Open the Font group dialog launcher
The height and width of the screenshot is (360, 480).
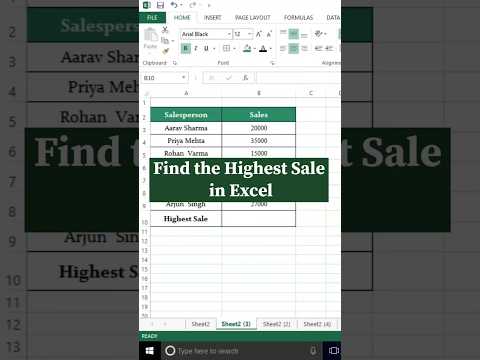pos(272,63)
